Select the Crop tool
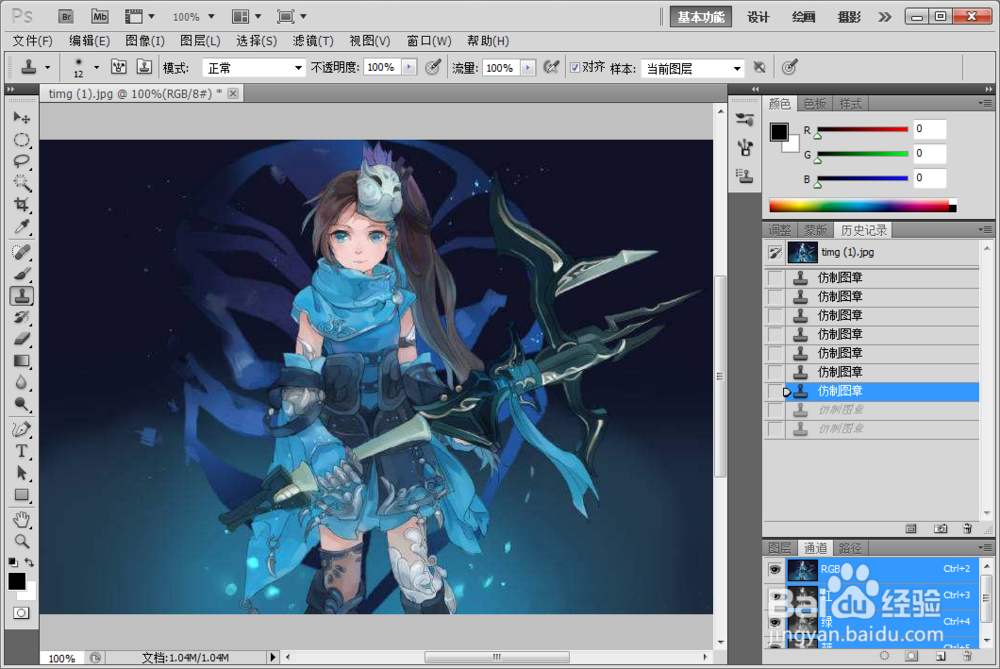The width and height of the screenshot is (1000, 669). [x=22, y=205]
